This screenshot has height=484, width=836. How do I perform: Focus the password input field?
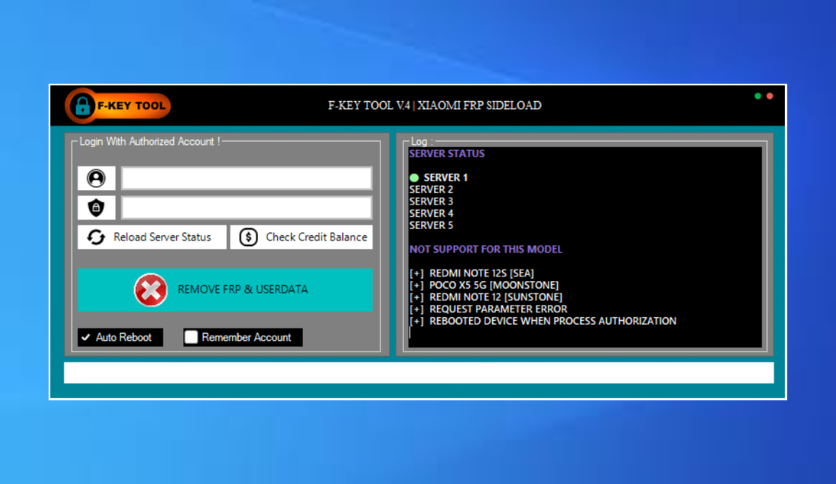(x=246, y=207)
